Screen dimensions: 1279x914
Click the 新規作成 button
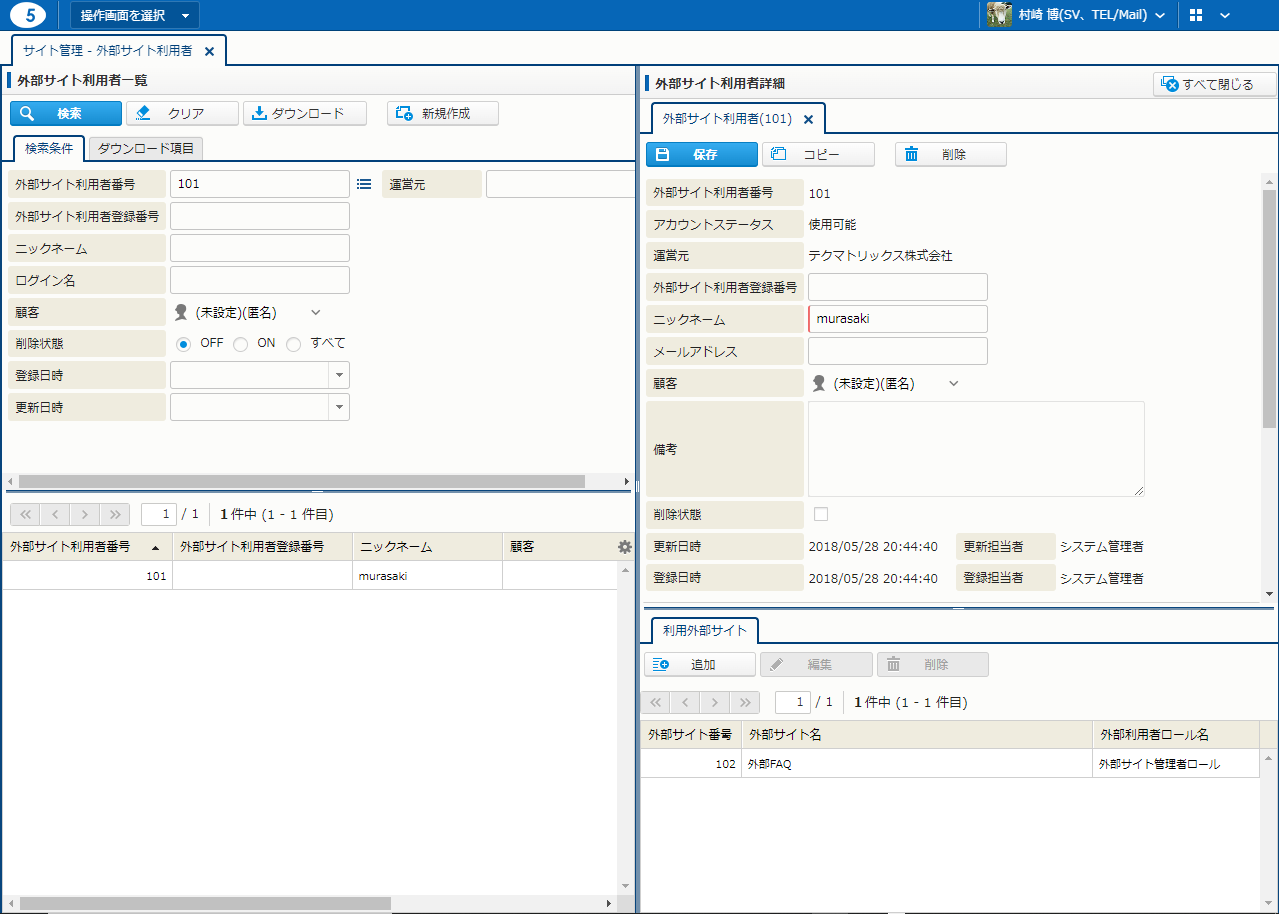tap(443, 114)
